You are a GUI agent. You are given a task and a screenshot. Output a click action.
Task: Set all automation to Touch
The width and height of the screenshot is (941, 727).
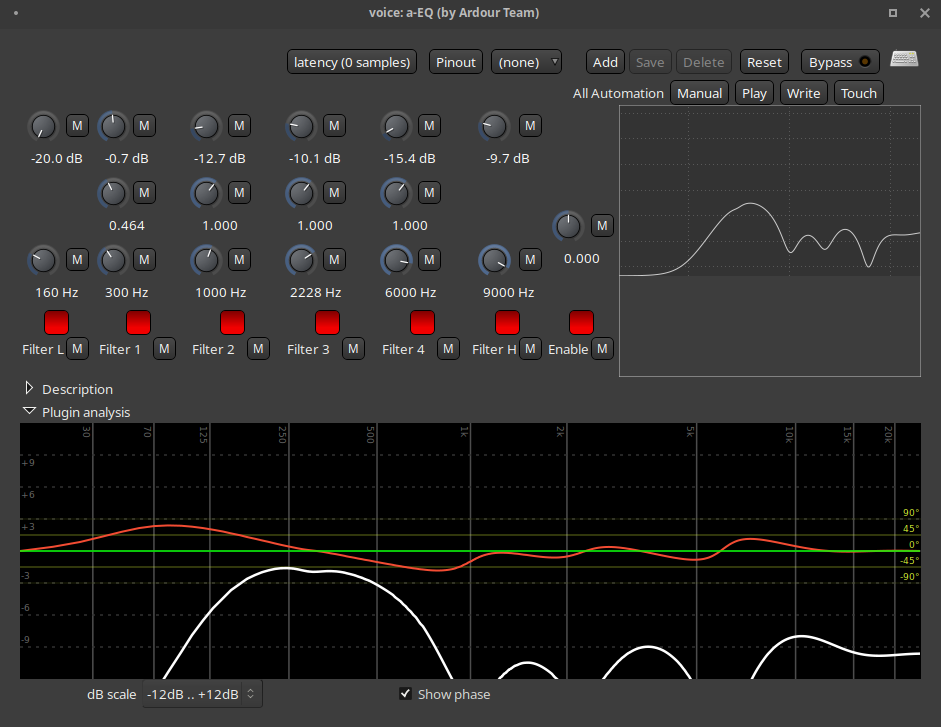coord(859,93)
